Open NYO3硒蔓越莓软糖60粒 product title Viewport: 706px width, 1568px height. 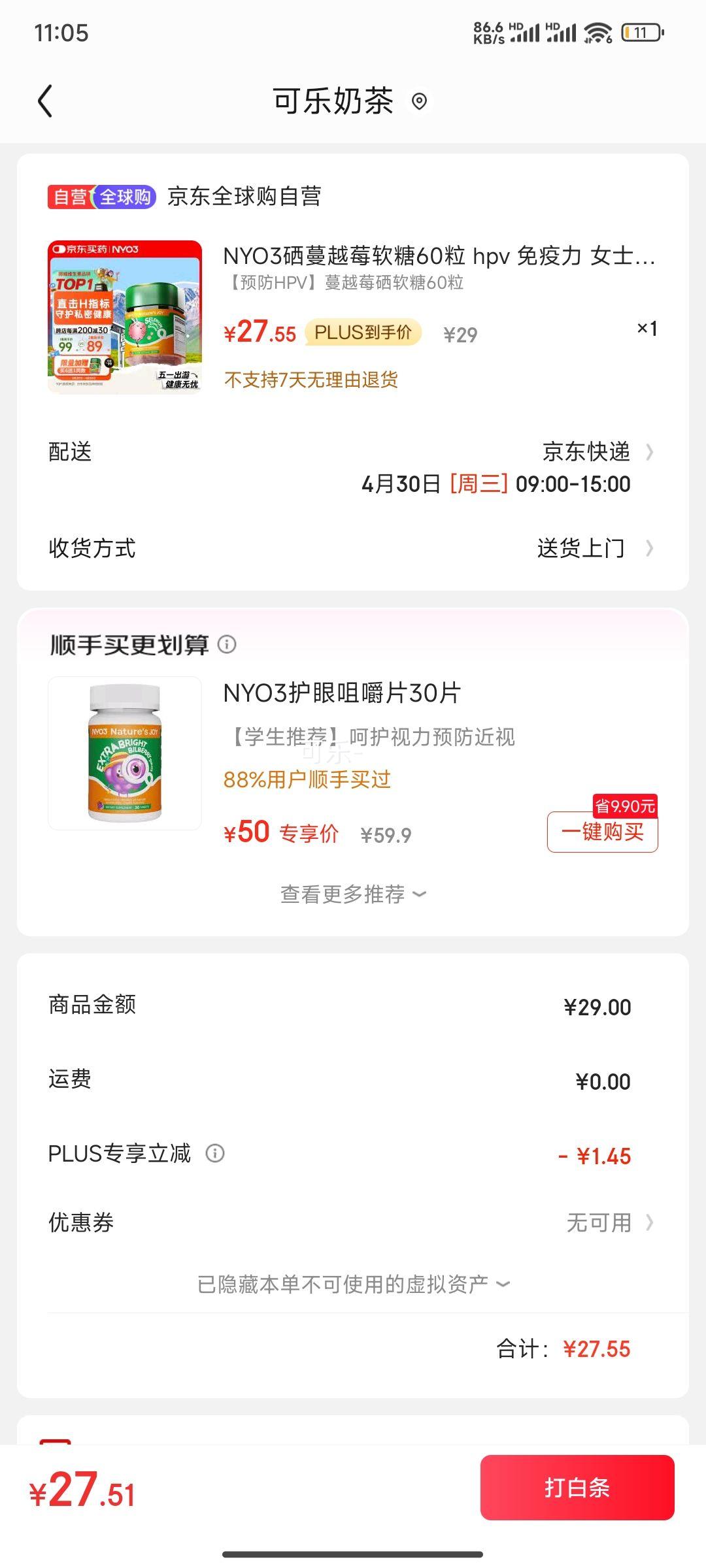(x=439, y=256)
